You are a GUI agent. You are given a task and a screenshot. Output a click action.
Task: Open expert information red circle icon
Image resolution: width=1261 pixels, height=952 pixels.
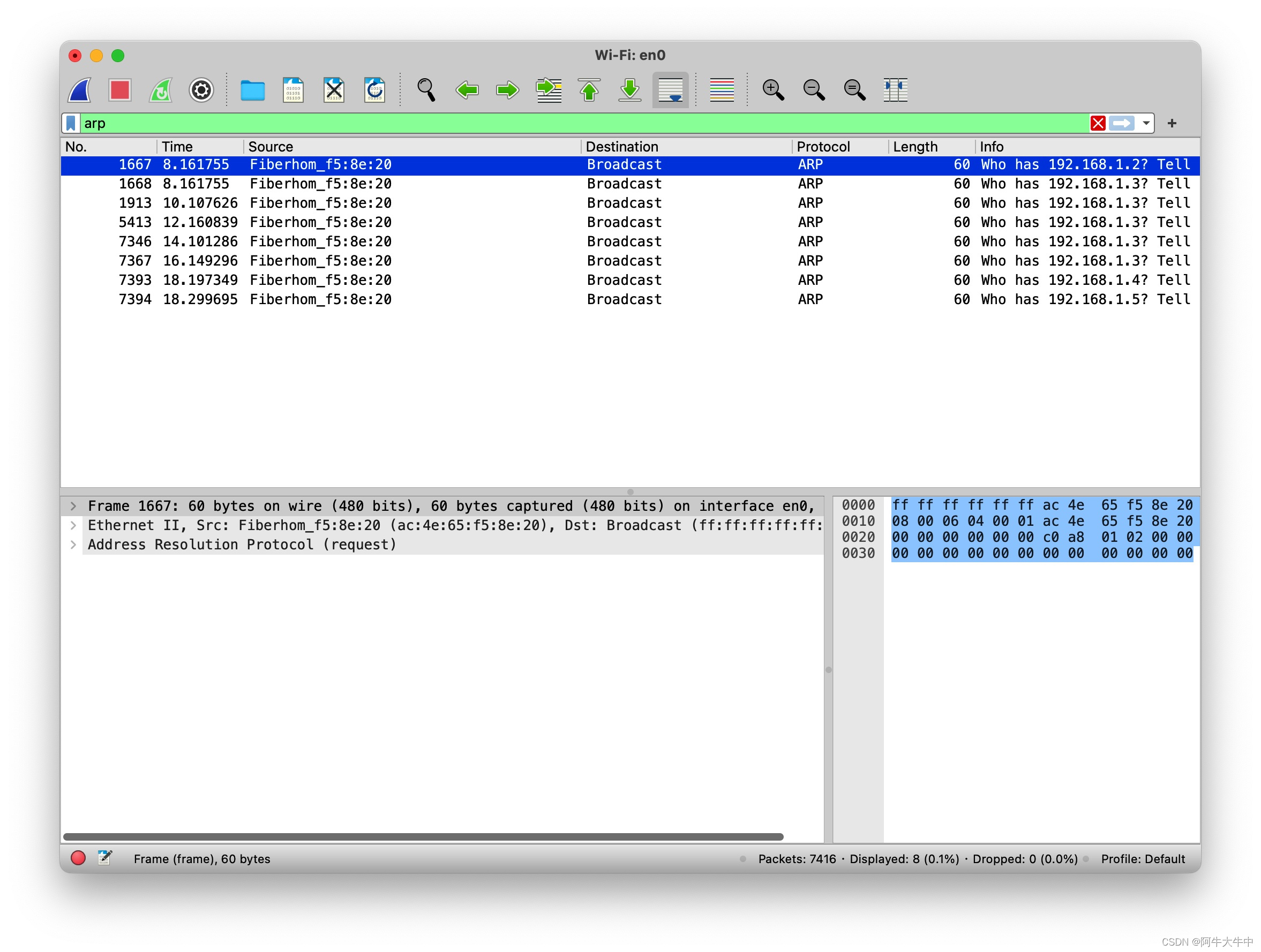click(x=78, y=858)
